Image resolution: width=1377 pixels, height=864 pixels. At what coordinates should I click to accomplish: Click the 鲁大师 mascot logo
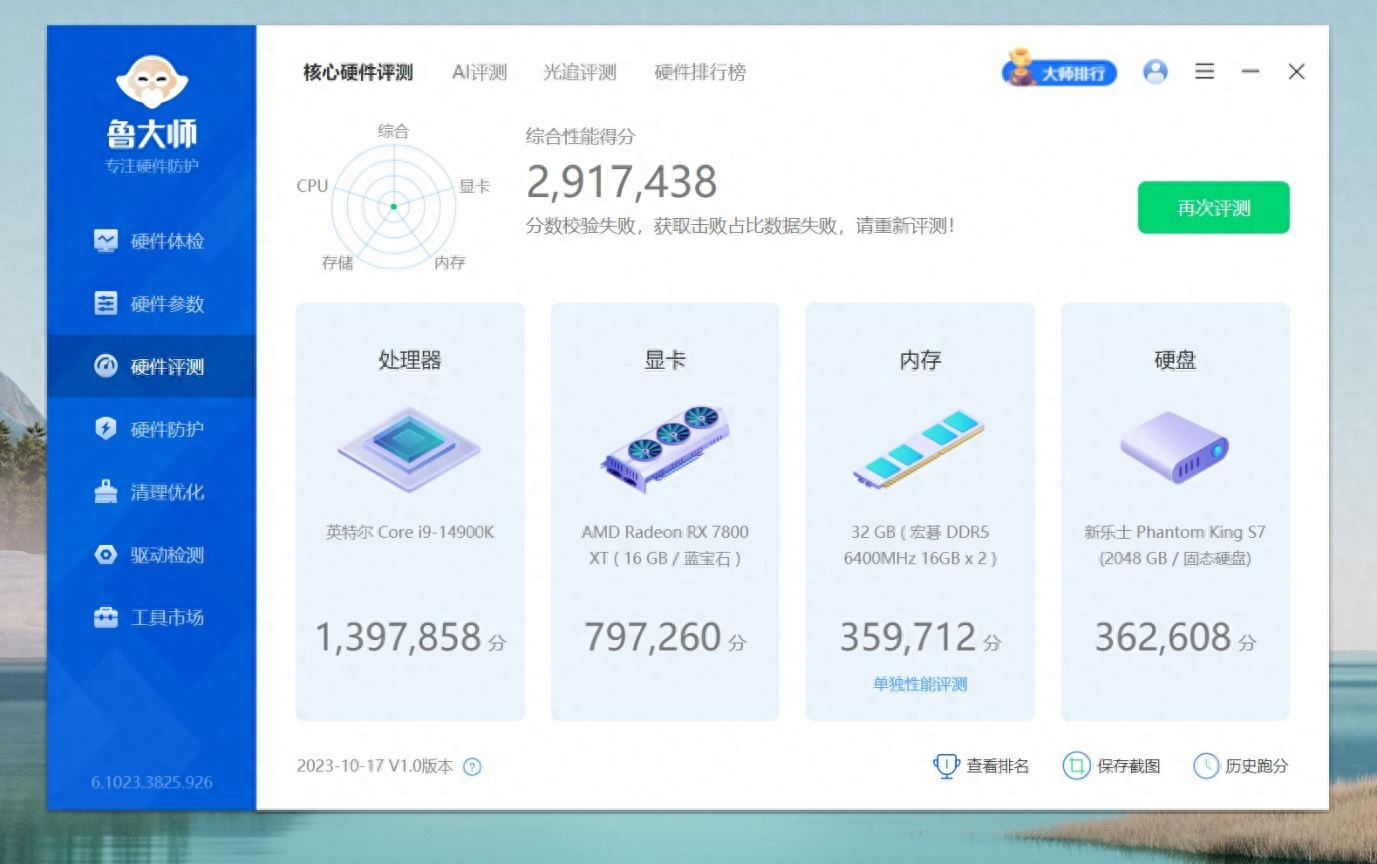152,81
